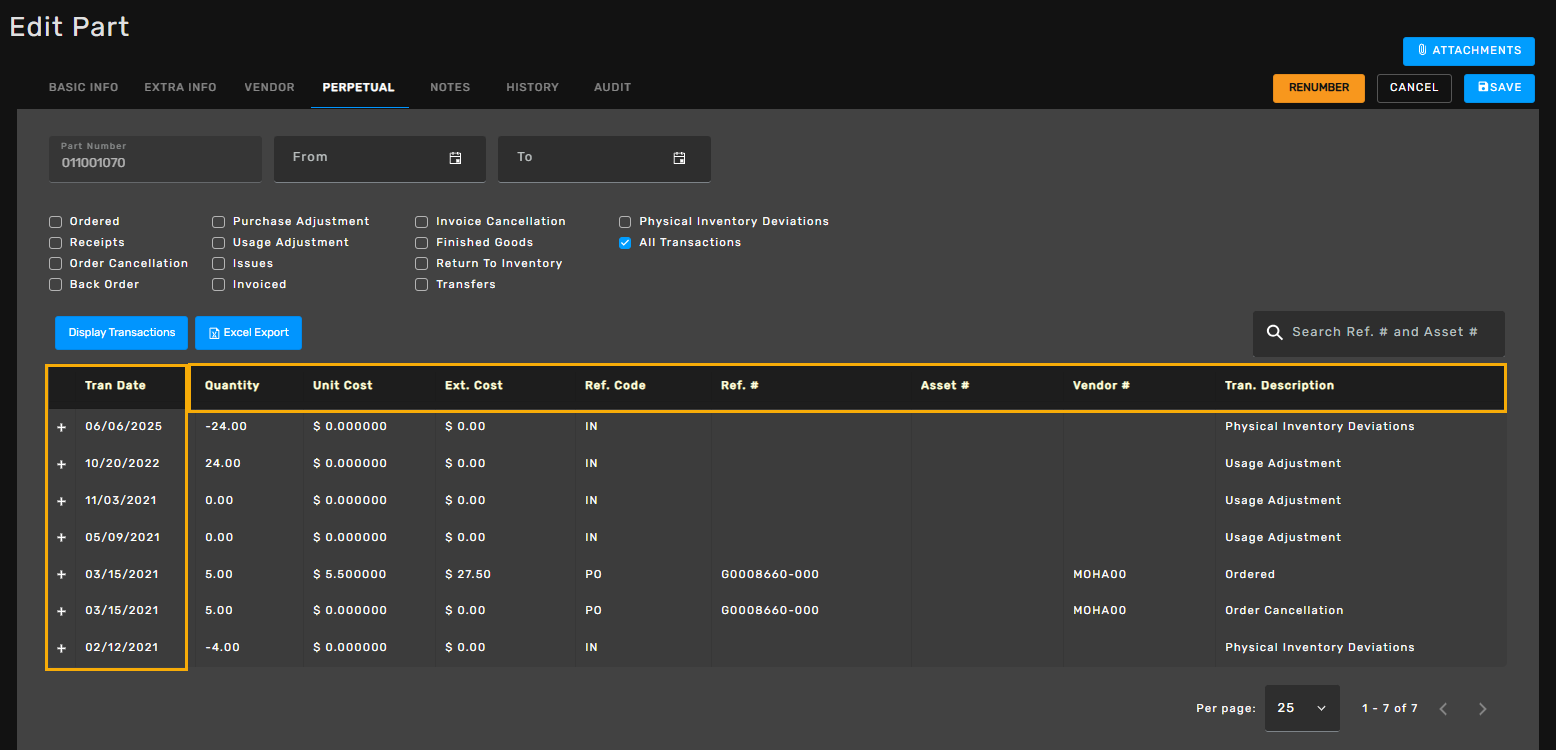Open the From date calendar icon
This screenshot has height=750, width=1556.
(455, 158)
